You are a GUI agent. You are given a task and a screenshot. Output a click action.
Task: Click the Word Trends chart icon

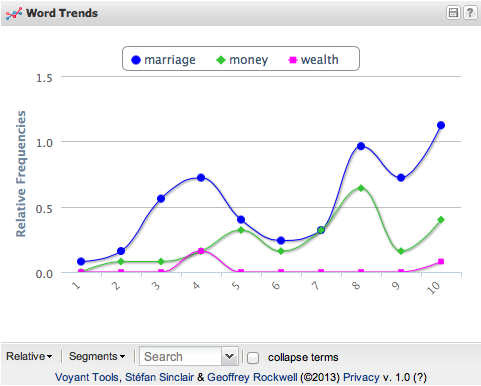[14, 13]
